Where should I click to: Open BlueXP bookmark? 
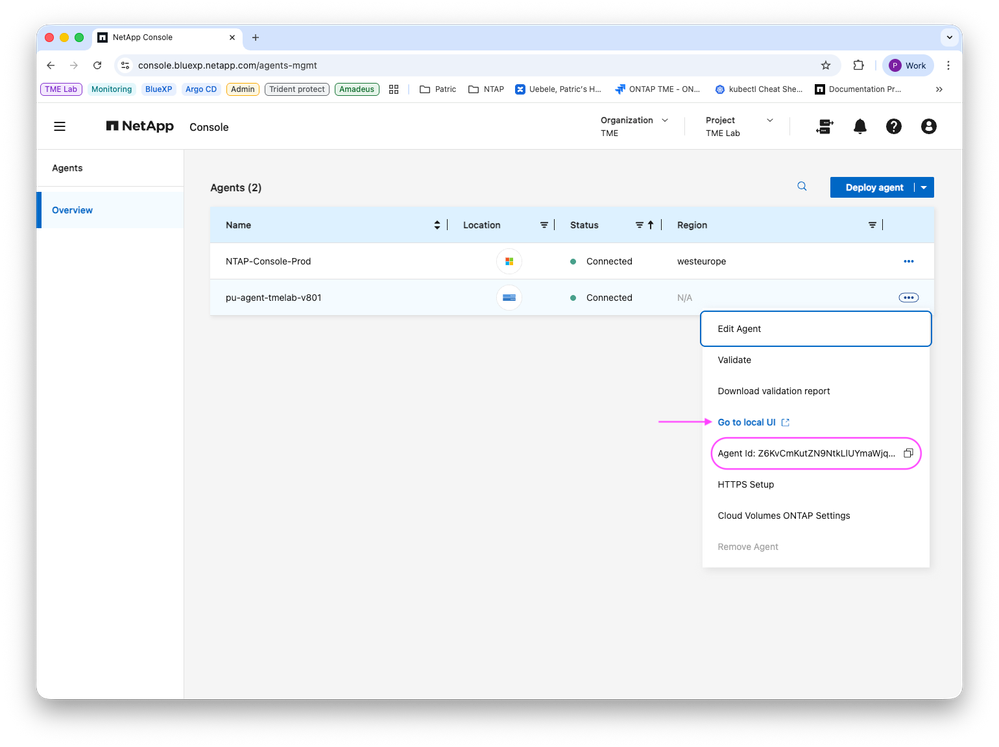point(159,89)
